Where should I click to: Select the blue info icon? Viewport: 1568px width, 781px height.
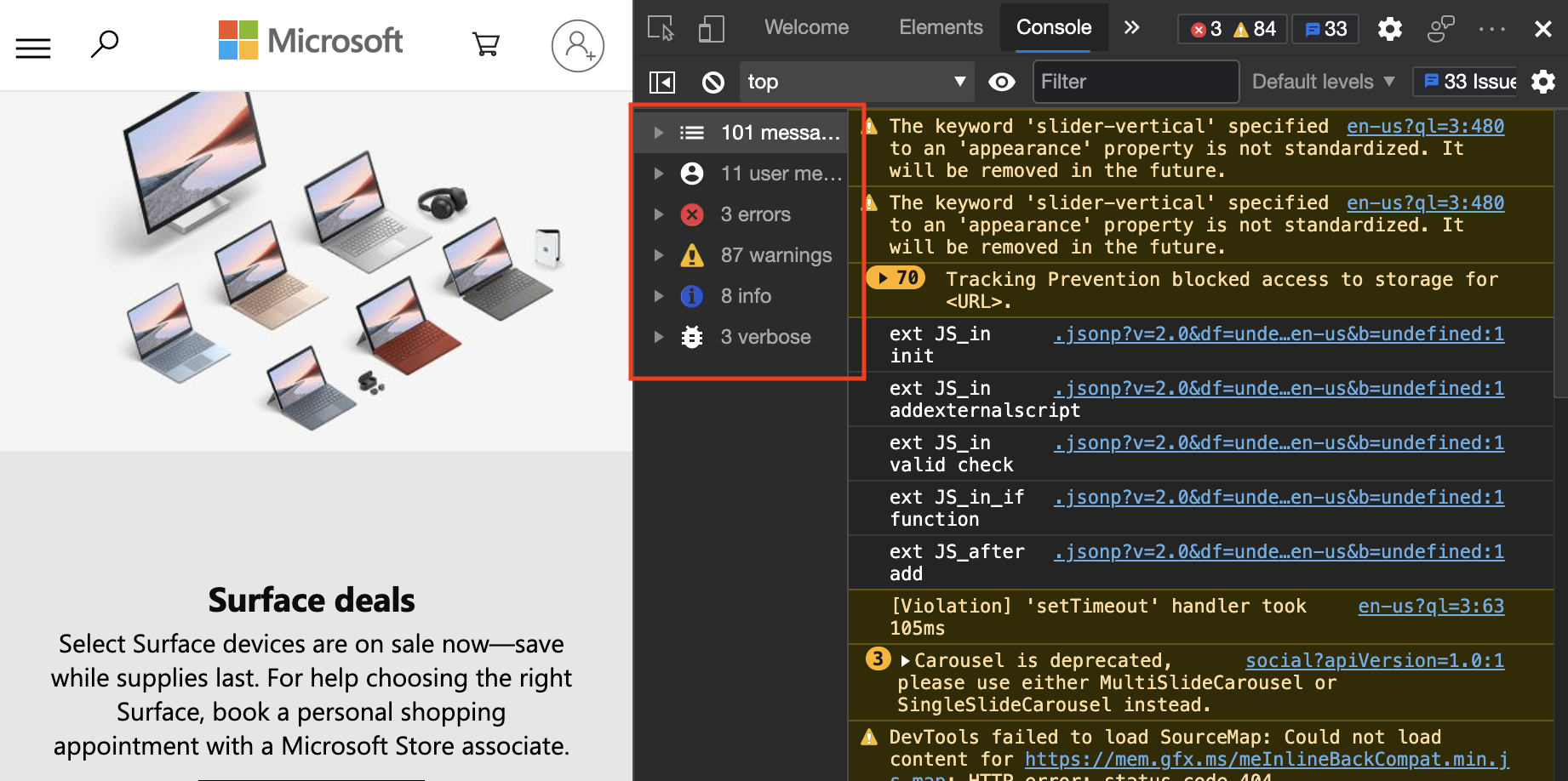click(x=692, y=296)
